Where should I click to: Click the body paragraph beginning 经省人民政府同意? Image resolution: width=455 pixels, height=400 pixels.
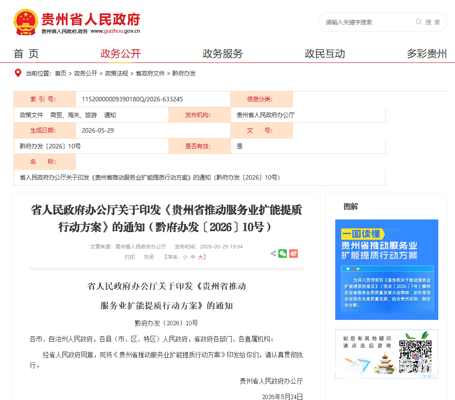coord(166,359)
